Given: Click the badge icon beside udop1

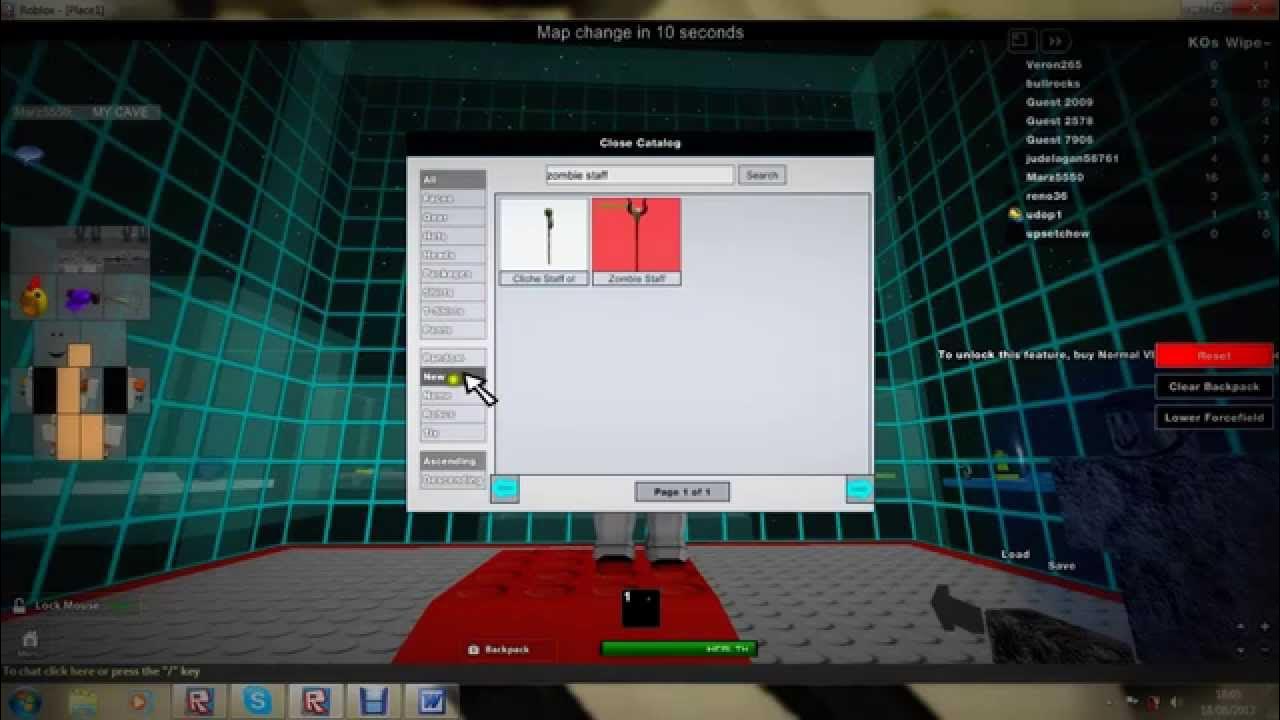Looking at the screenshot, I should [x=1015, y=214].
